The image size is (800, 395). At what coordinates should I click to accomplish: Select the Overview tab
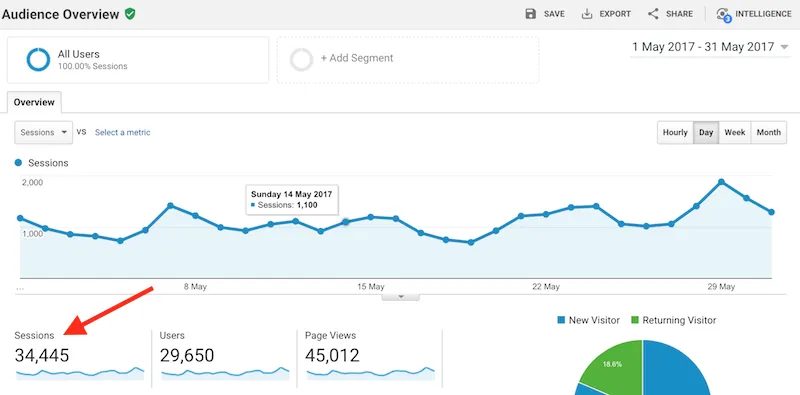(34, 102)
